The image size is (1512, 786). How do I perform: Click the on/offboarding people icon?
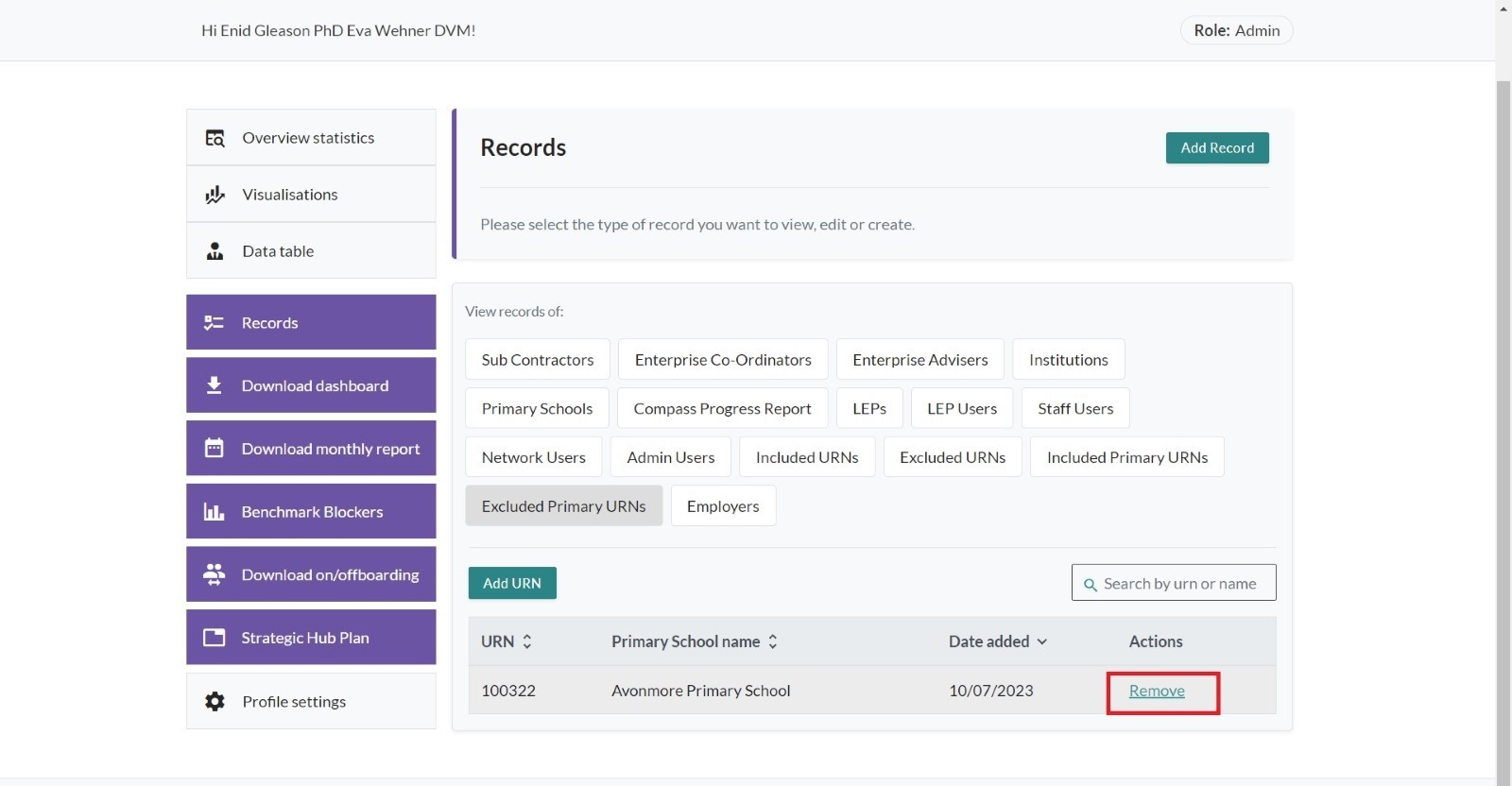[214, 574]
